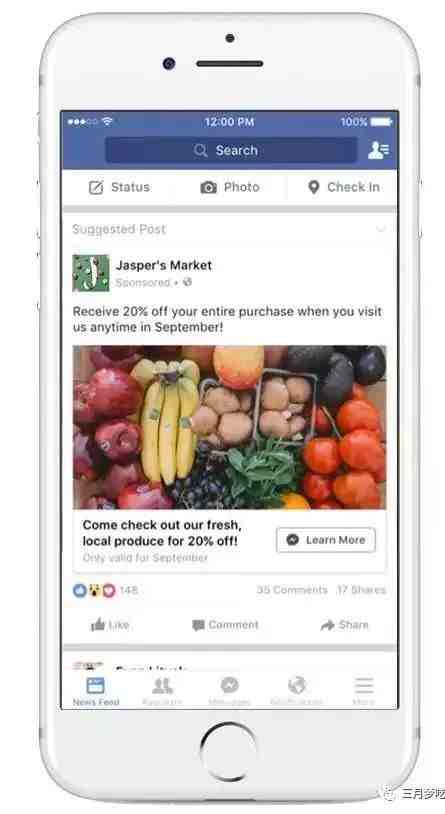The width and height of the screenshot is (445, 814).
Task: Tap the Search field in header
Action: [x=231, y=151]
